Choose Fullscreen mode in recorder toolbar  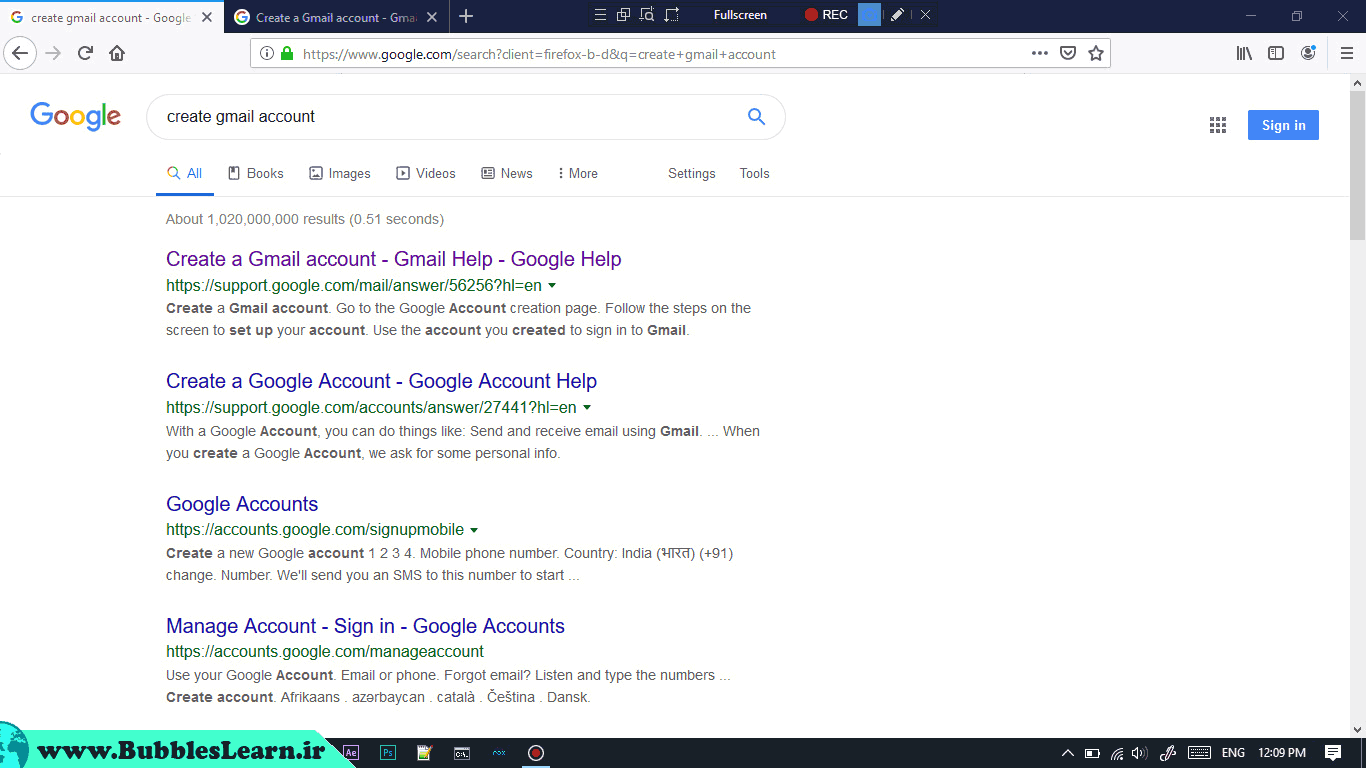tap(740, 15)
